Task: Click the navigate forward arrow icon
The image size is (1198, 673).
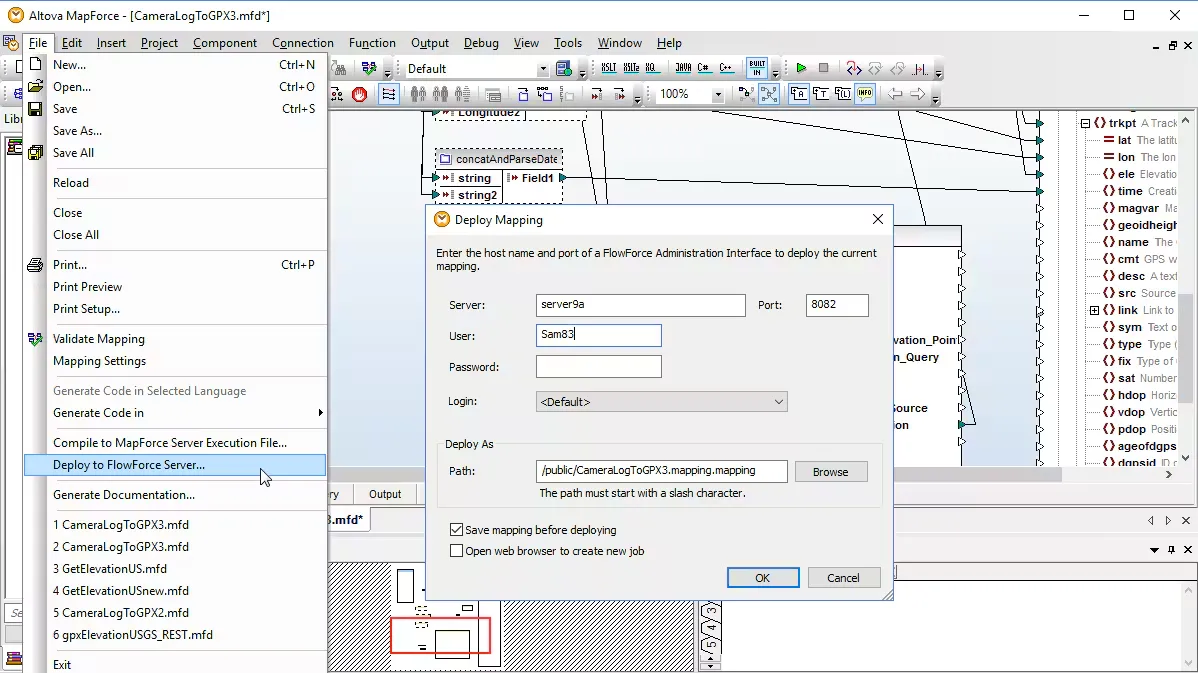Action: tap(917, 94)
